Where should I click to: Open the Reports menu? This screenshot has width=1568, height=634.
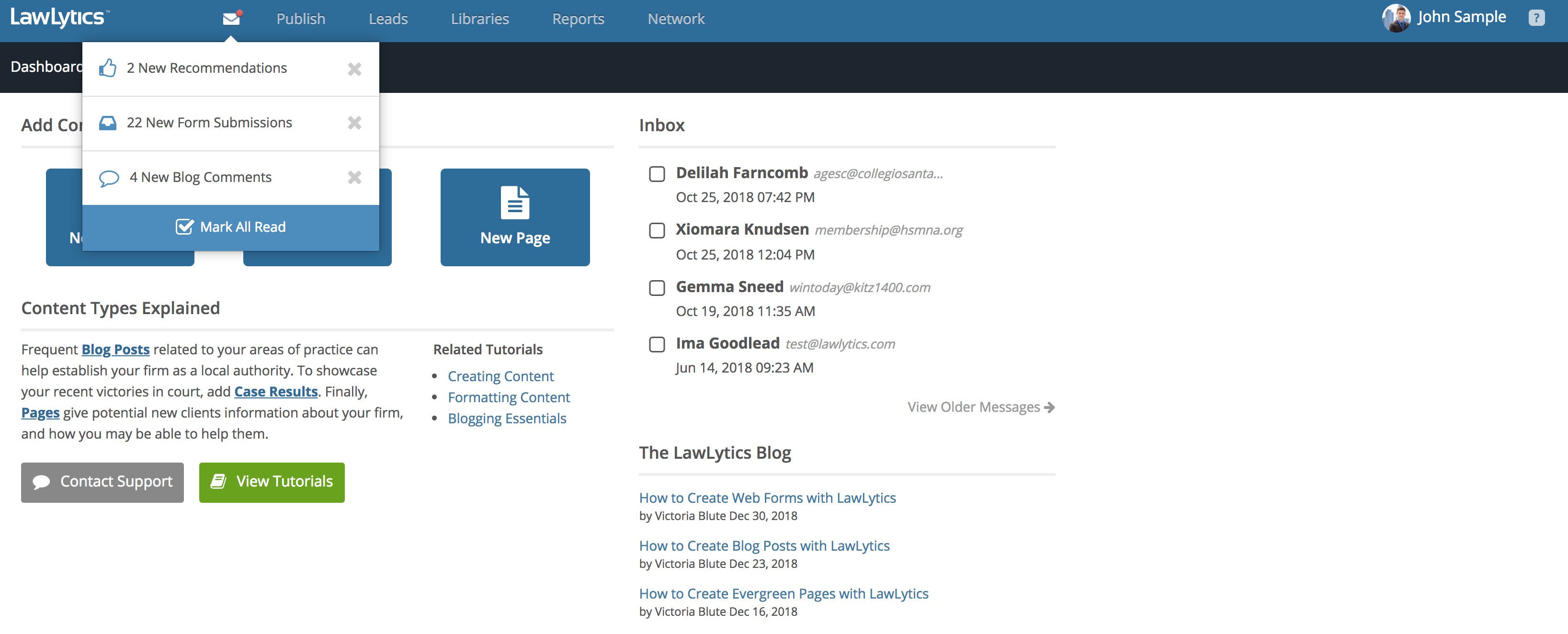[578, 19]
